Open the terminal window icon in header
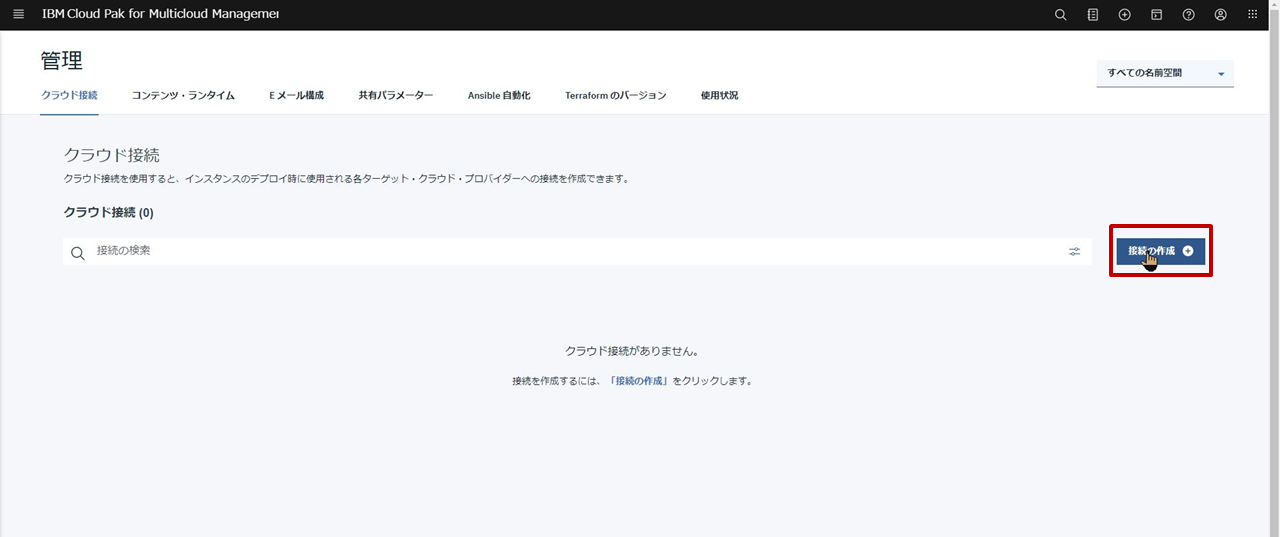Image resolution: width=1280 pixels, height=537 pixels. tap(1156, 15)
